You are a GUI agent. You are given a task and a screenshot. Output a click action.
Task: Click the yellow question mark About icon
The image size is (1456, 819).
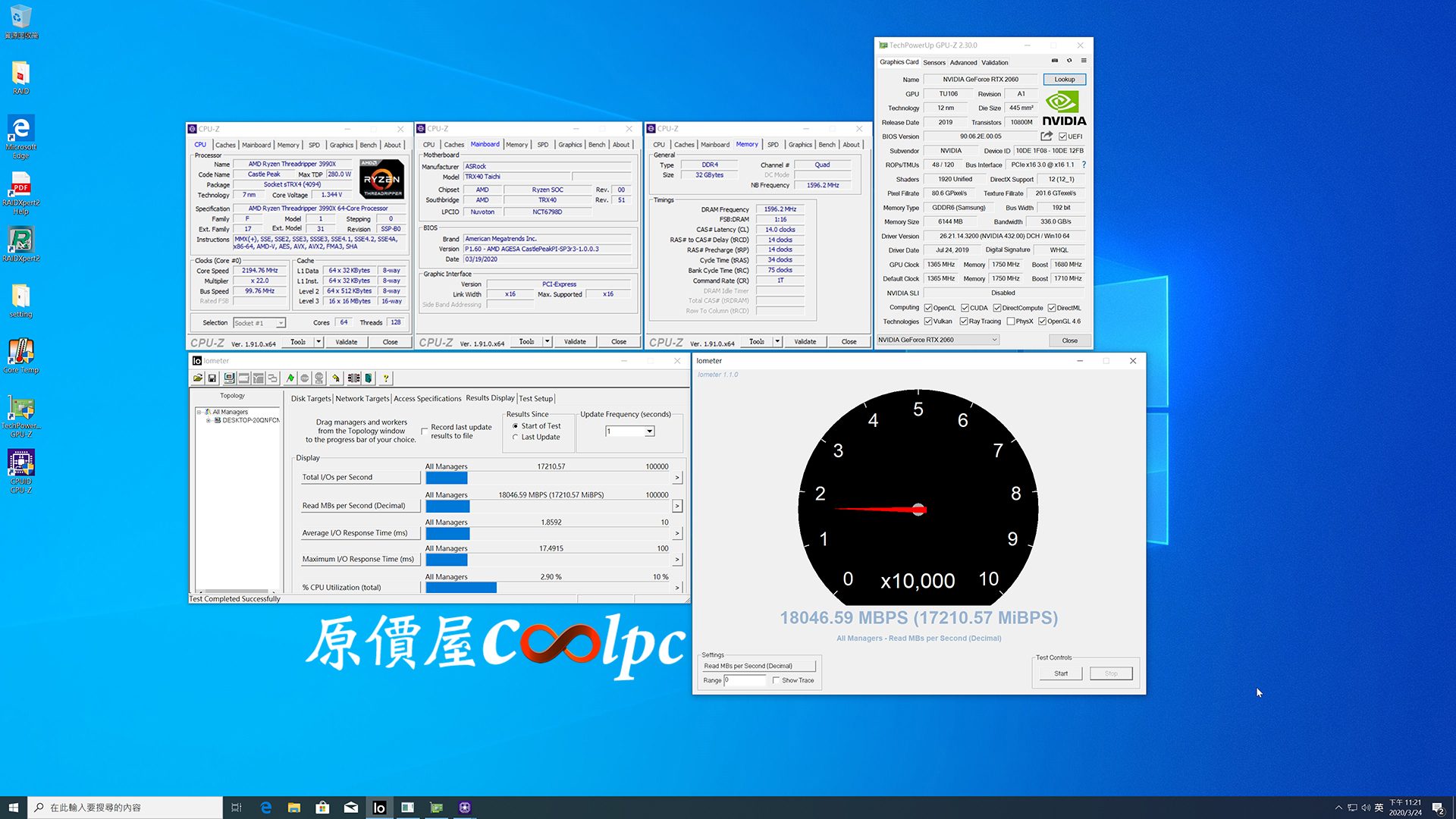[385, 378]
